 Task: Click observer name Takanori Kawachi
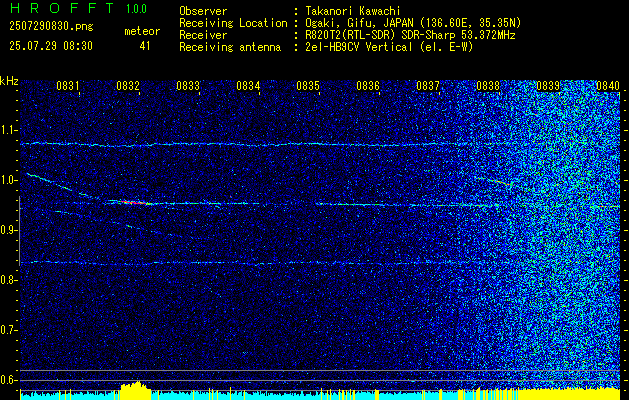coord(353,11)
